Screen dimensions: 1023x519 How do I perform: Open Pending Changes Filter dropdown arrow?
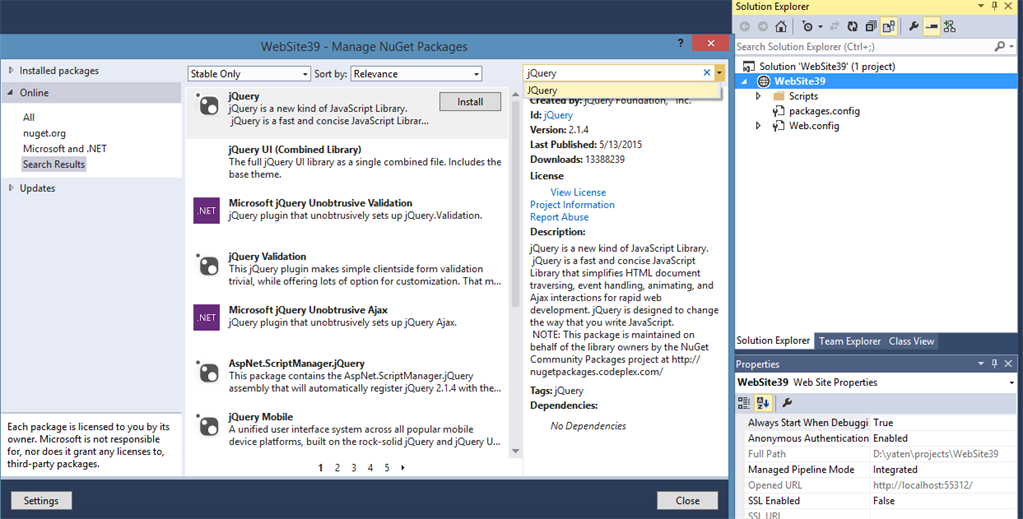(820, 27)
